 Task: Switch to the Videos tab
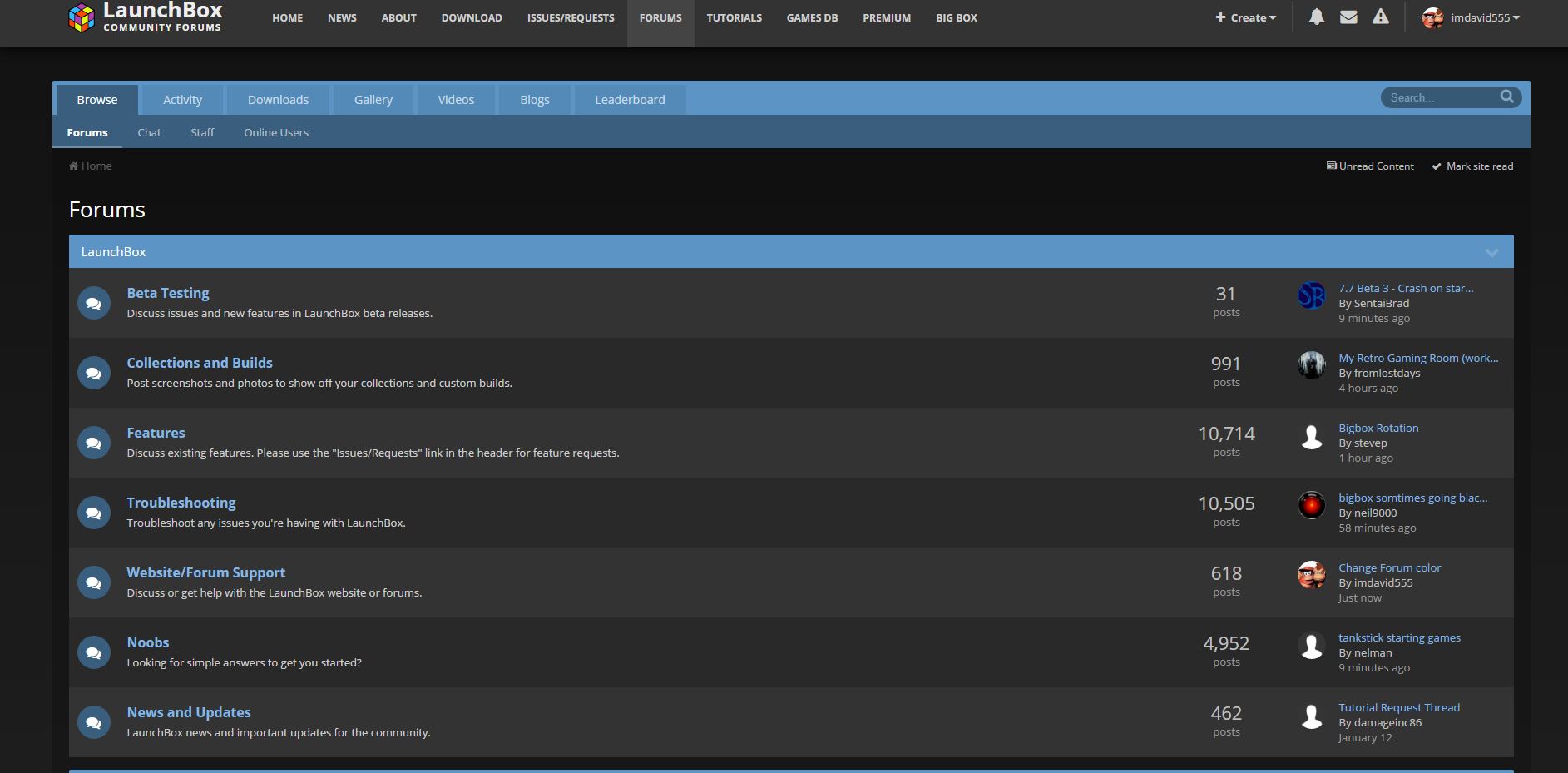click(456, 100)
